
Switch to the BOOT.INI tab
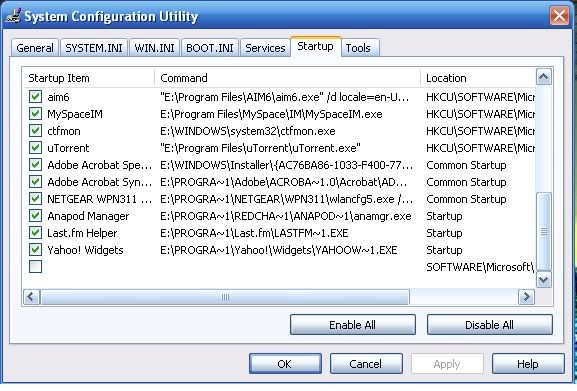click(210, 48)
